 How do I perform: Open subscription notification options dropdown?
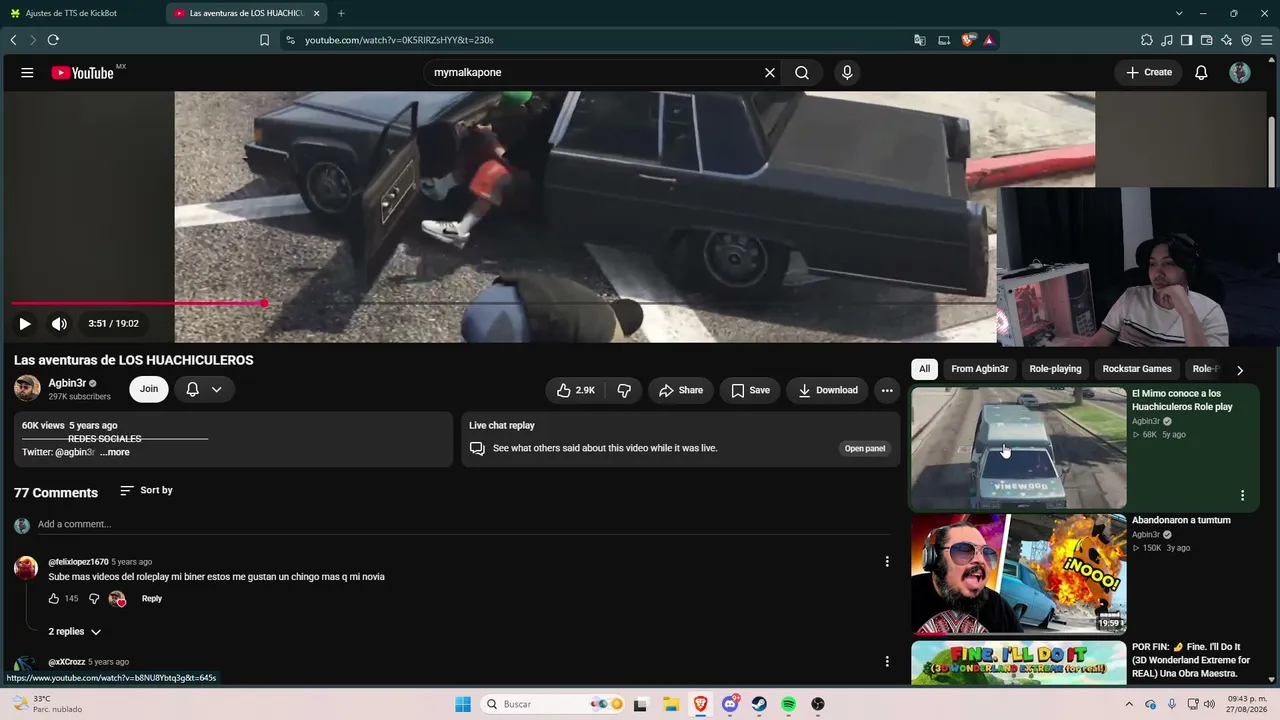click(x=205, y=389)
